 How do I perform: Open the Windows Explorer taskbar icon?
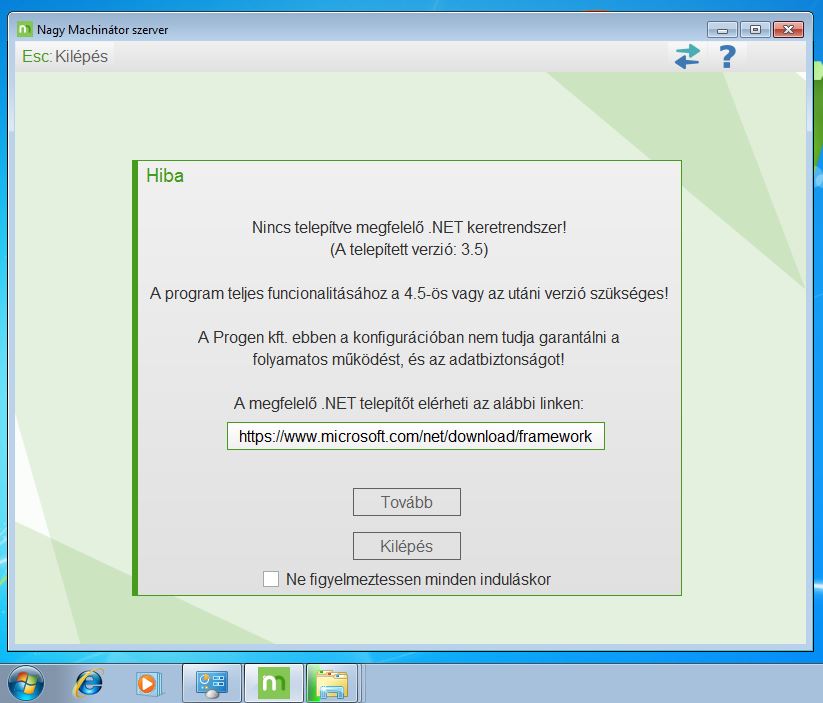click(332, 683)
